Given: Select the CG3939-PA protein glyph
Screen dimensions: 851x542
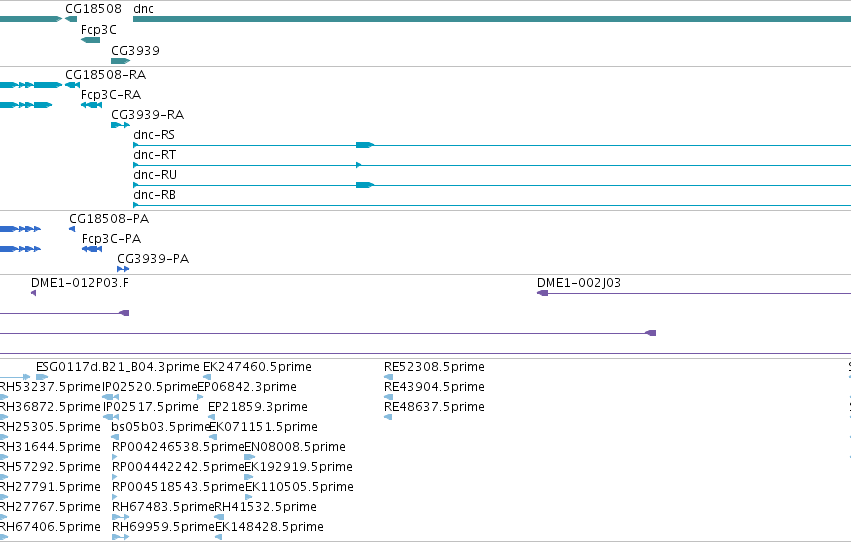Looking at the screenshot, I should [123, 269].
